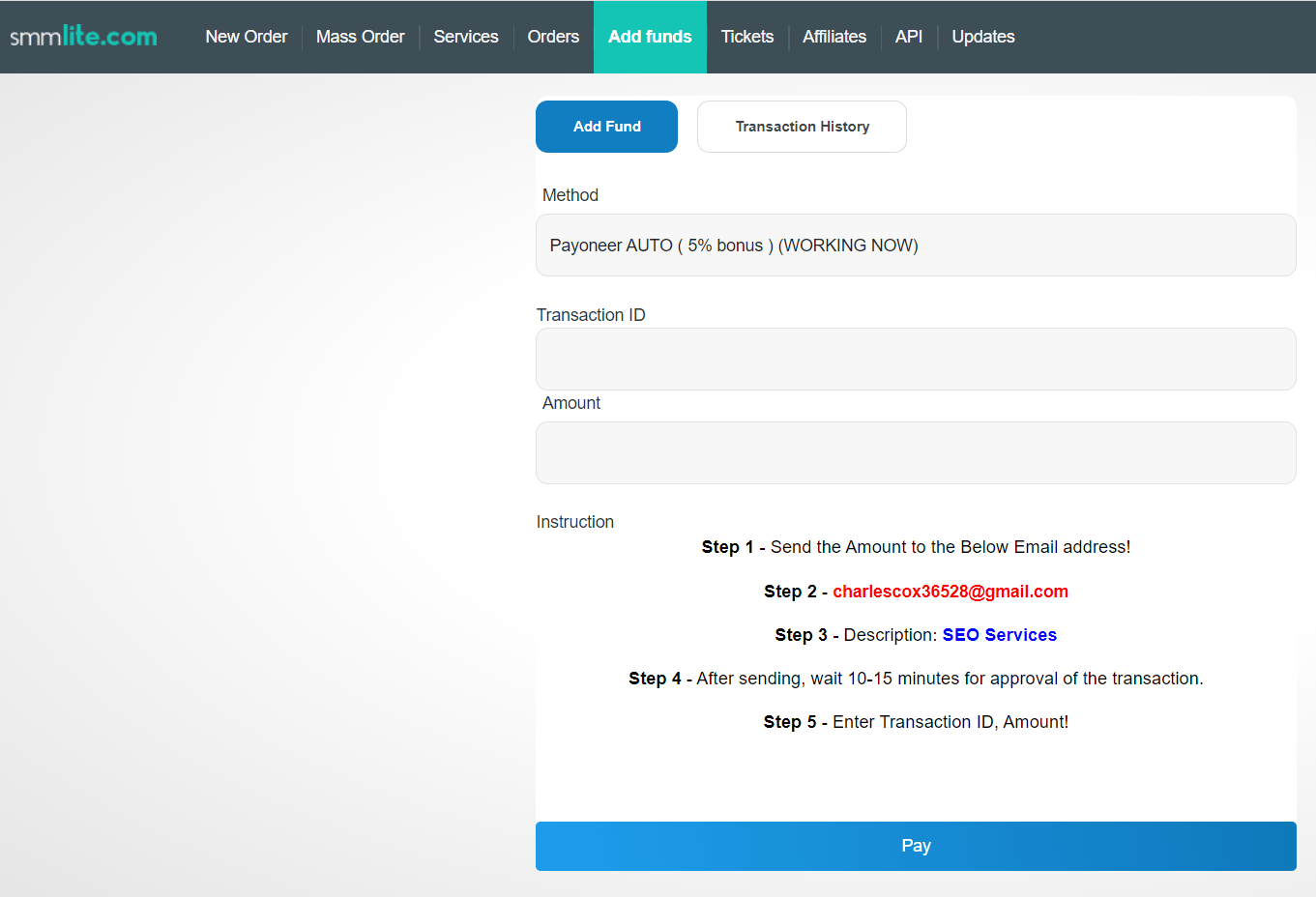Viewport: 1316px width, 897px height.
Task: Click the SEO Services description link
Action: coord(999,634)
